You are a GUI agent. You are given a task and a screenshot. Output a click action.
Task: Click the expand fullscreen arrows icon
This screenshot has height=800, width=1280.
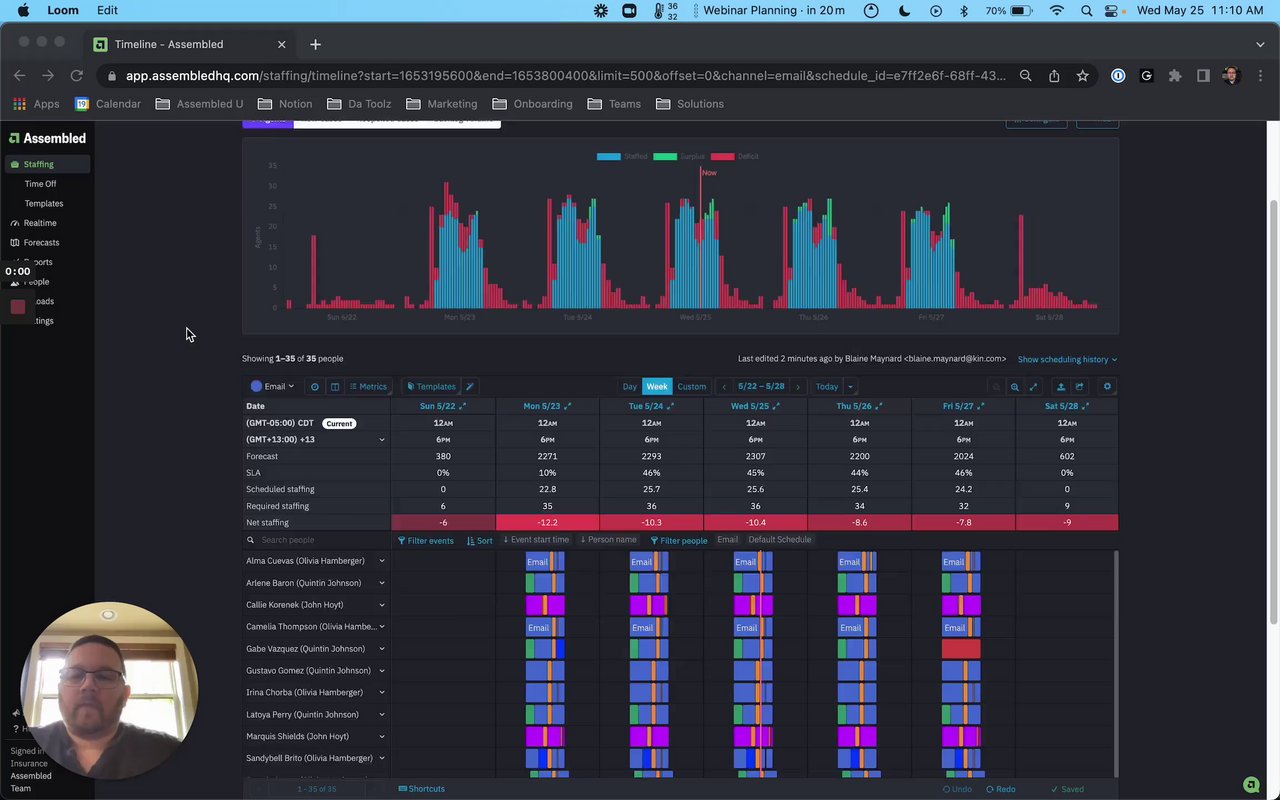click(1033, 387)
